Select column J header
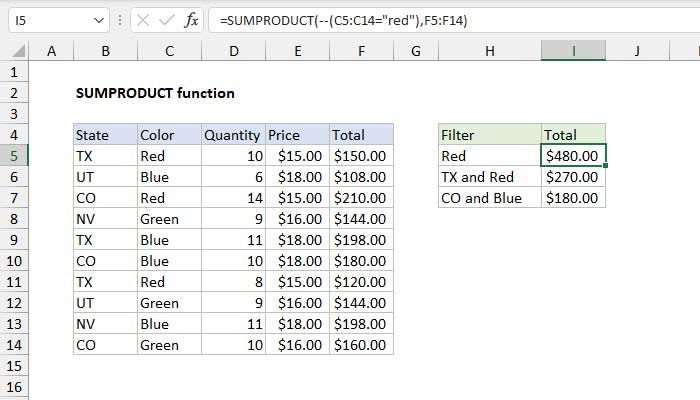Screen dimensions: 700x400 point(638,51)
